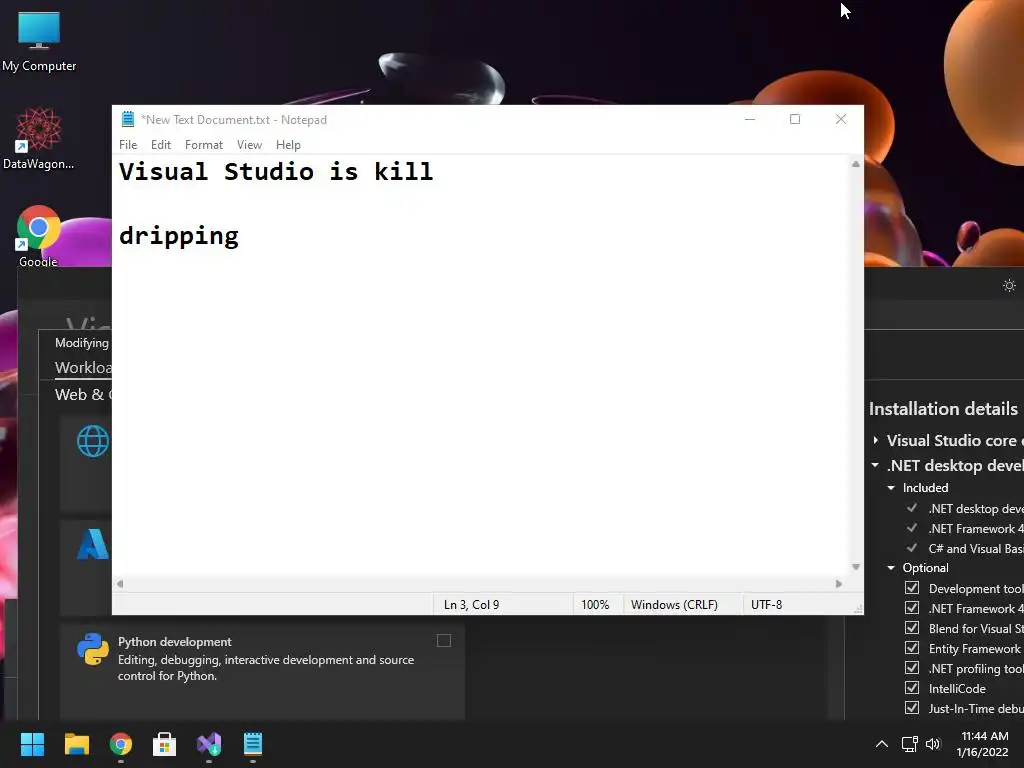Open the Windows Start menu
The width and height of the screenshot is (1024, 768).
[32, 744]
